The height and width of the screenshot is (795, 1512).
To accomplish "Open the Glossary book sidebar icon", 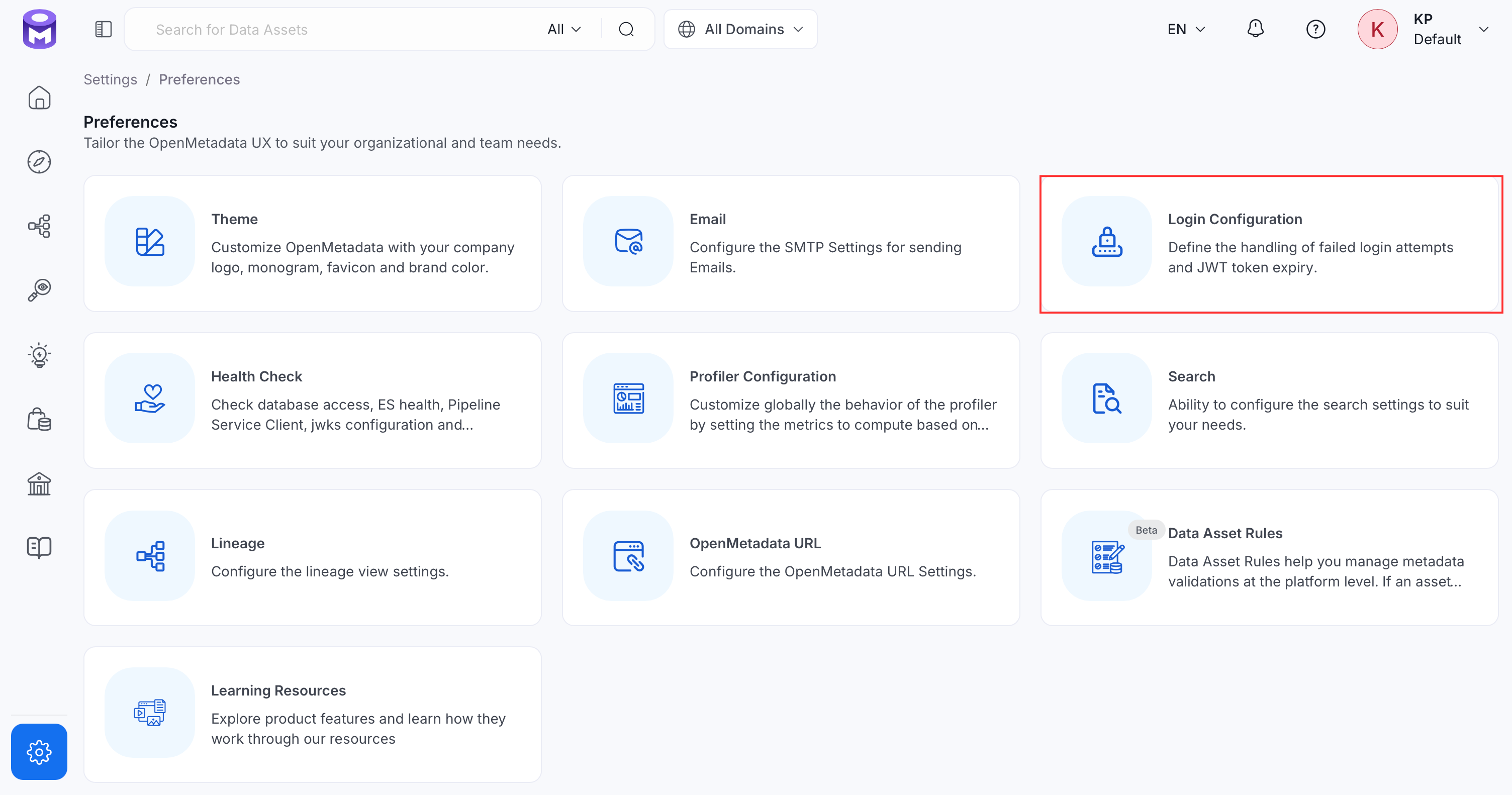I will pyautogui.click(x=39, y=547).
